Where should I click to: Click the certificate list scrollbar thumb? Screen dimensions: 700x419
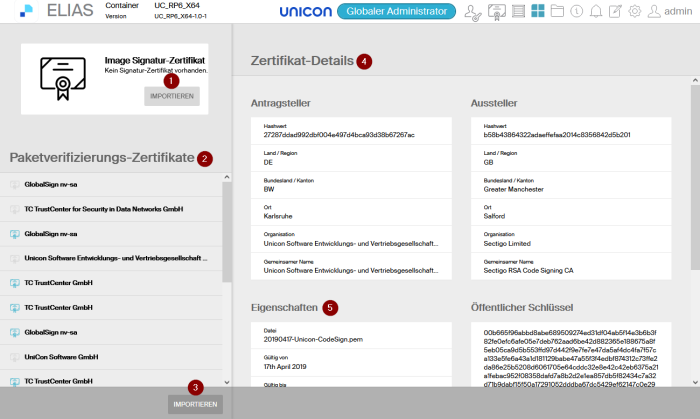[x=227, y=232]
